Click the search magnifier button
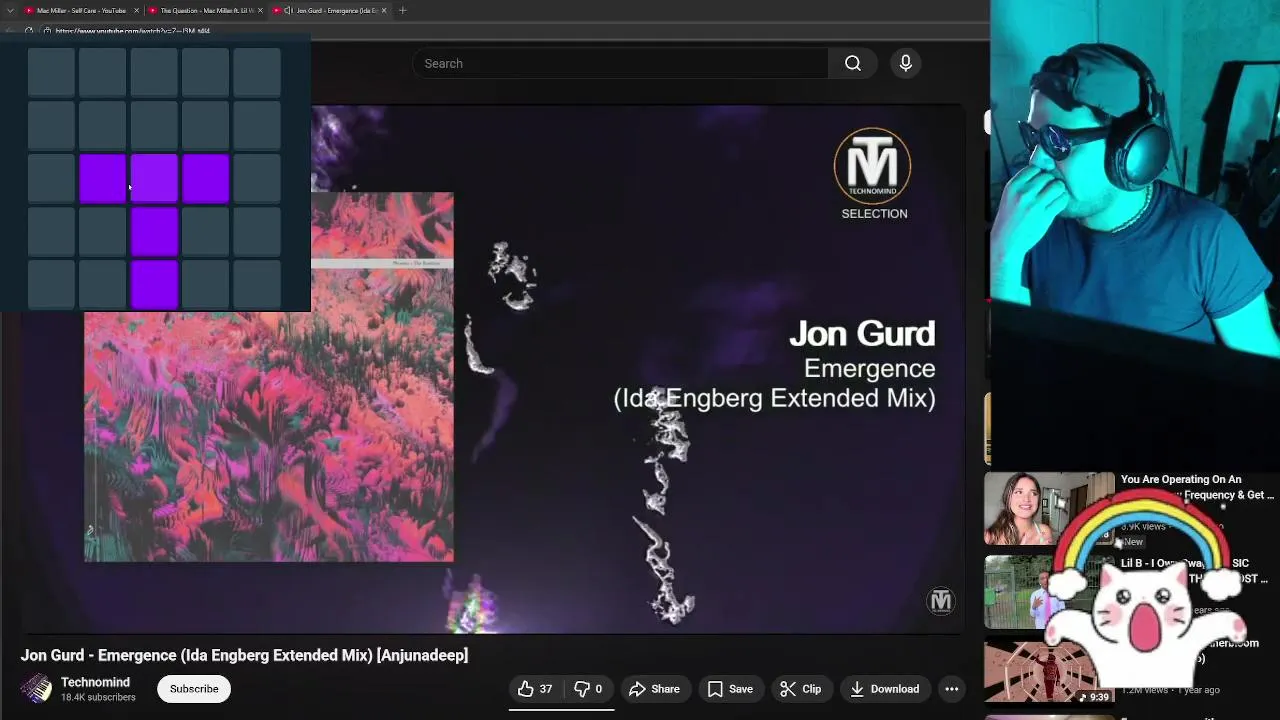The width and height of the screenshot is (1280, 720). pyautogui.click(x=853, y=63)
